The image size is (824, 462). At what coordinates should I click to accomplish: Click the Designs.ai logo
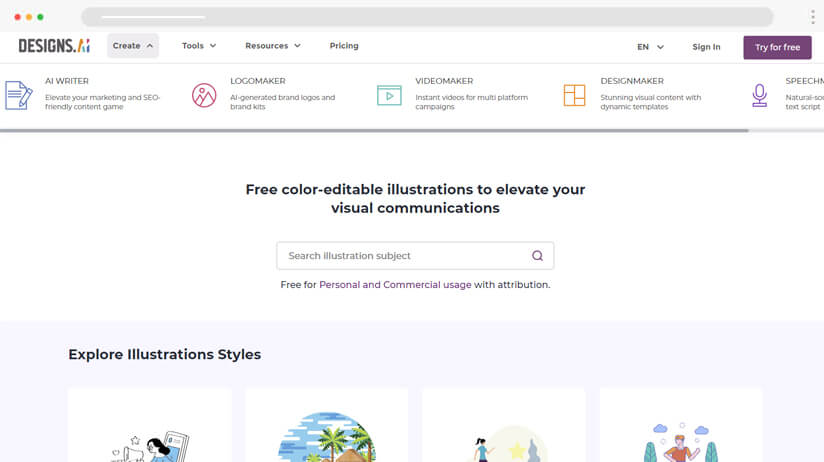[54, 46]
